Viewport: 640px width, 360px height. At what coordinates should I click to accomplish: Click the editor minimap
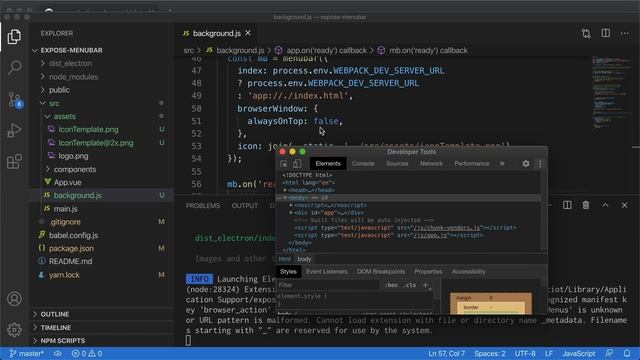[611, 92]
